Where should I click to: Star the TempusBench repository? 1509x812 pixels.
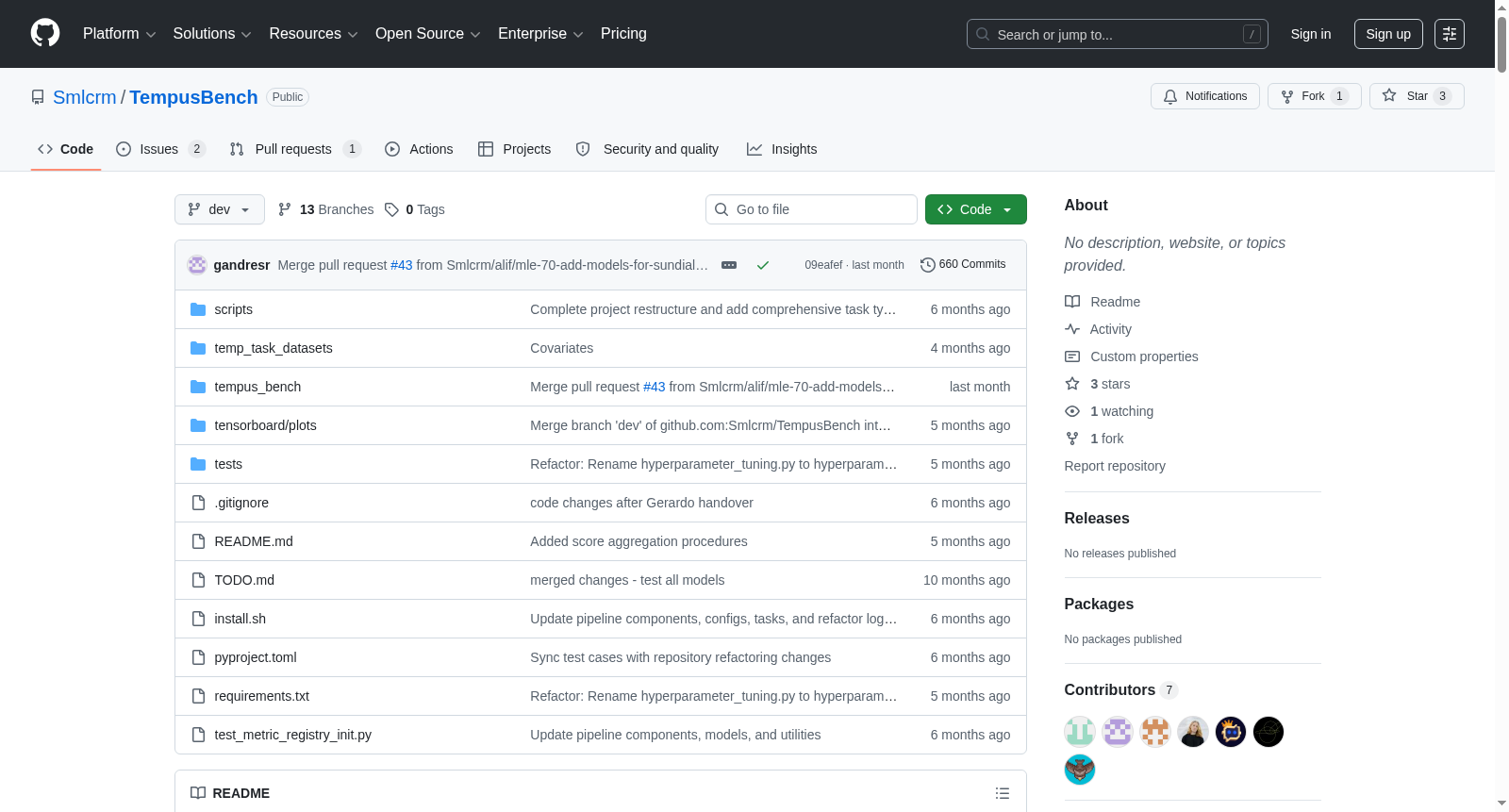[x=1416, y=96]
